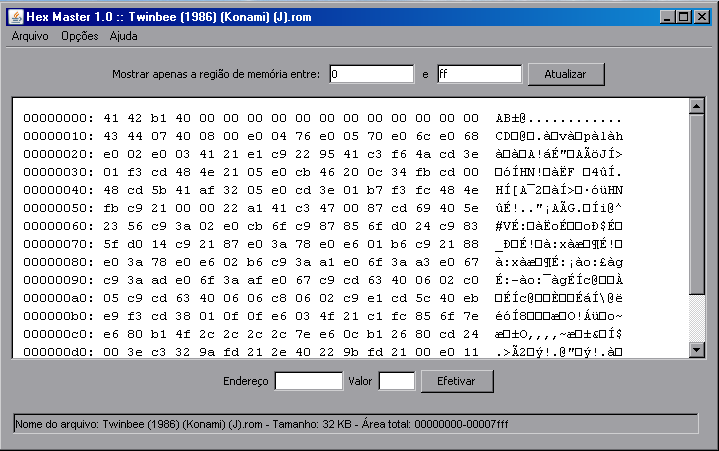Click the address label 00000040:
This screenshot has width=719, height=451.
[58, 190]
